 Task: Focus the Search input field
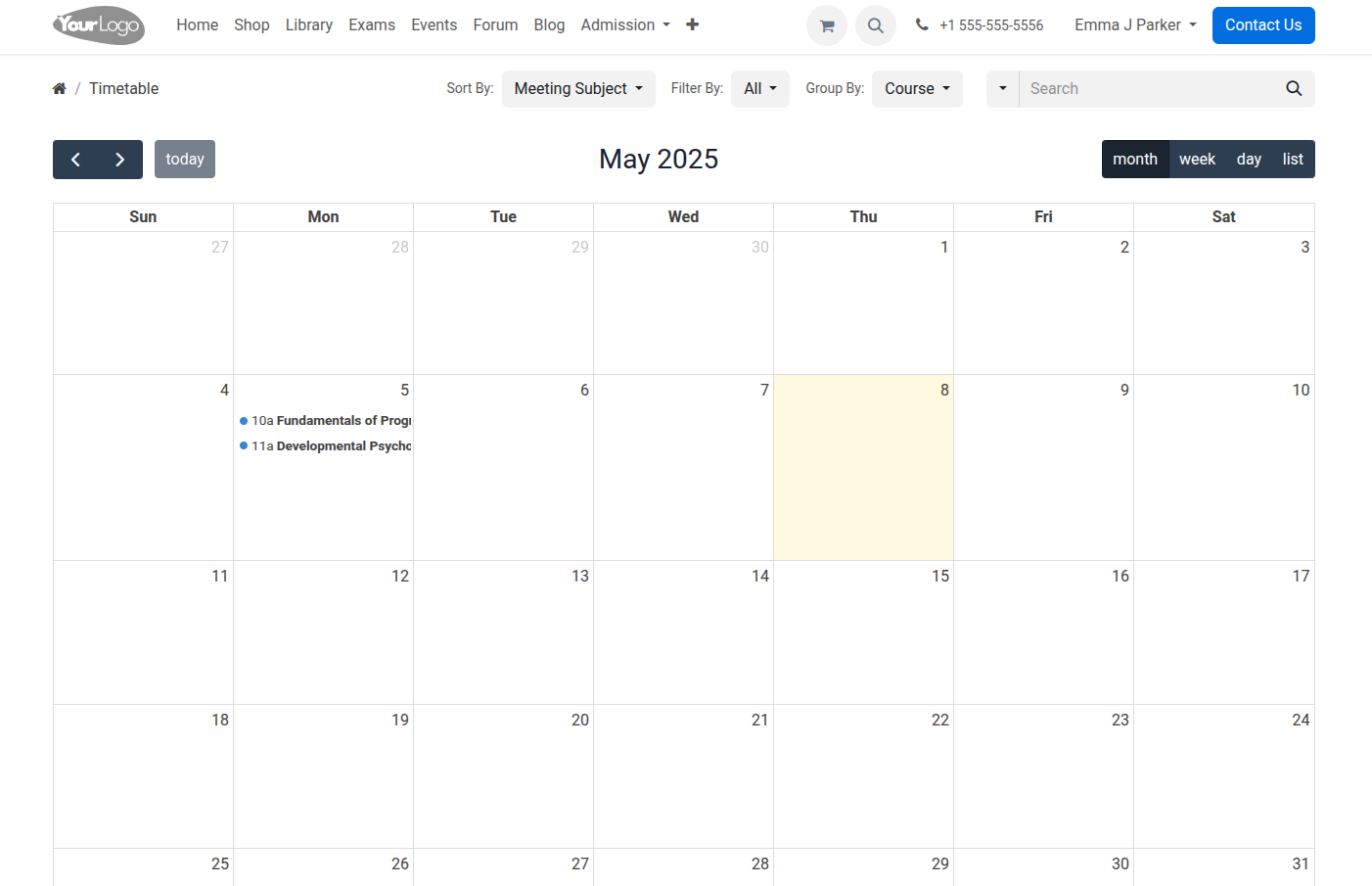tap(1147, 88)
